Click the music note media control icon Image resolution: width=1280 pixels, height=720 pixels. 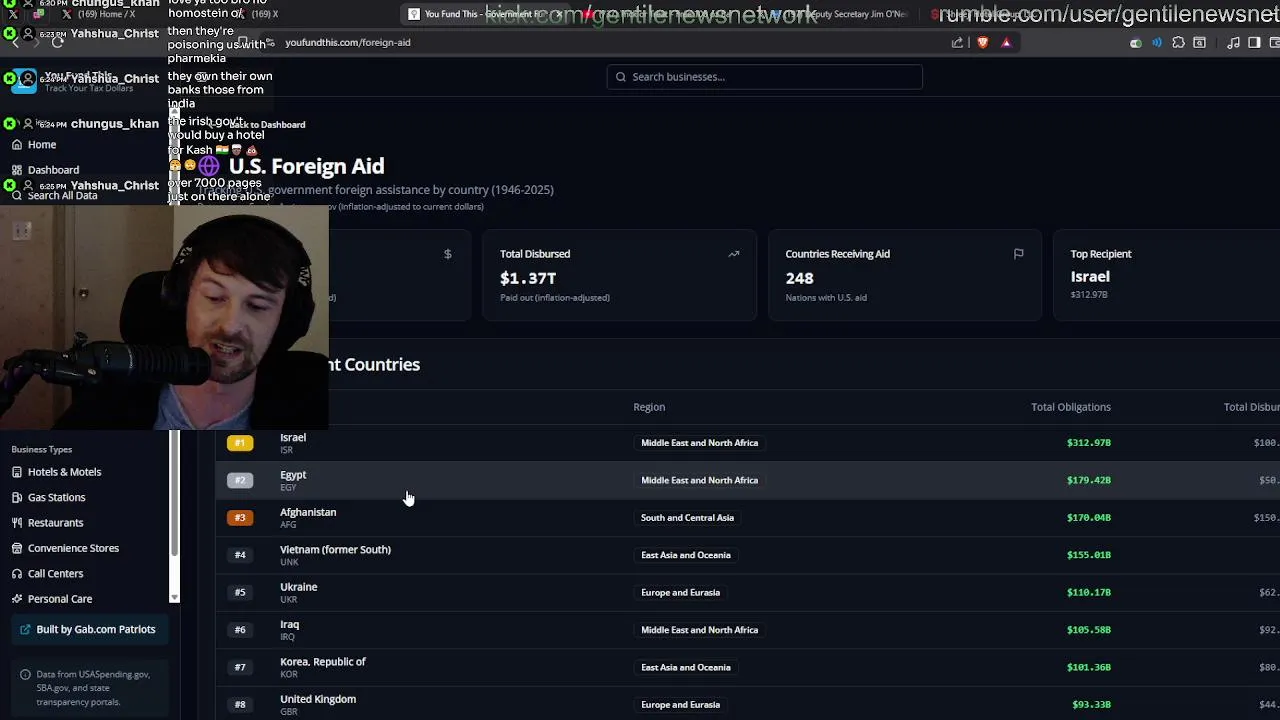pyautogui.click(x=1233, y=43)
